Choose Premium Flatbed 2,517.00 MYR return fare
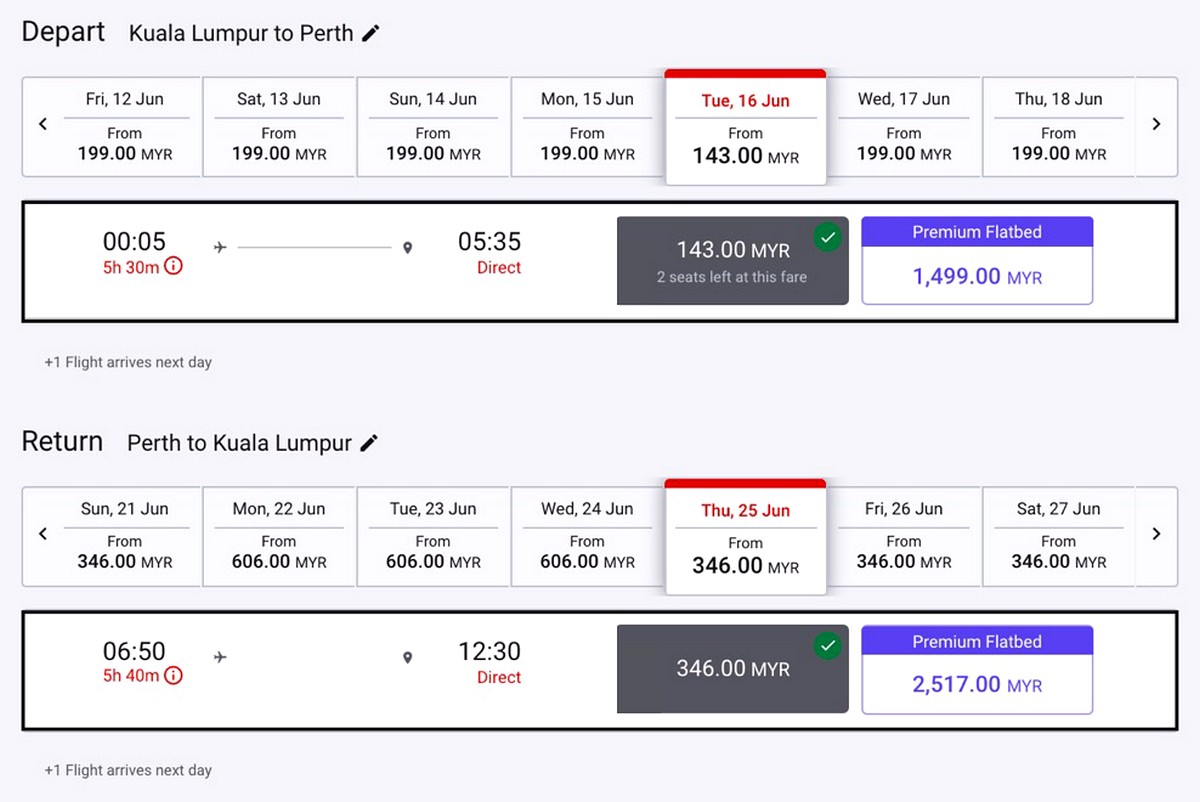 pos(977,670)
